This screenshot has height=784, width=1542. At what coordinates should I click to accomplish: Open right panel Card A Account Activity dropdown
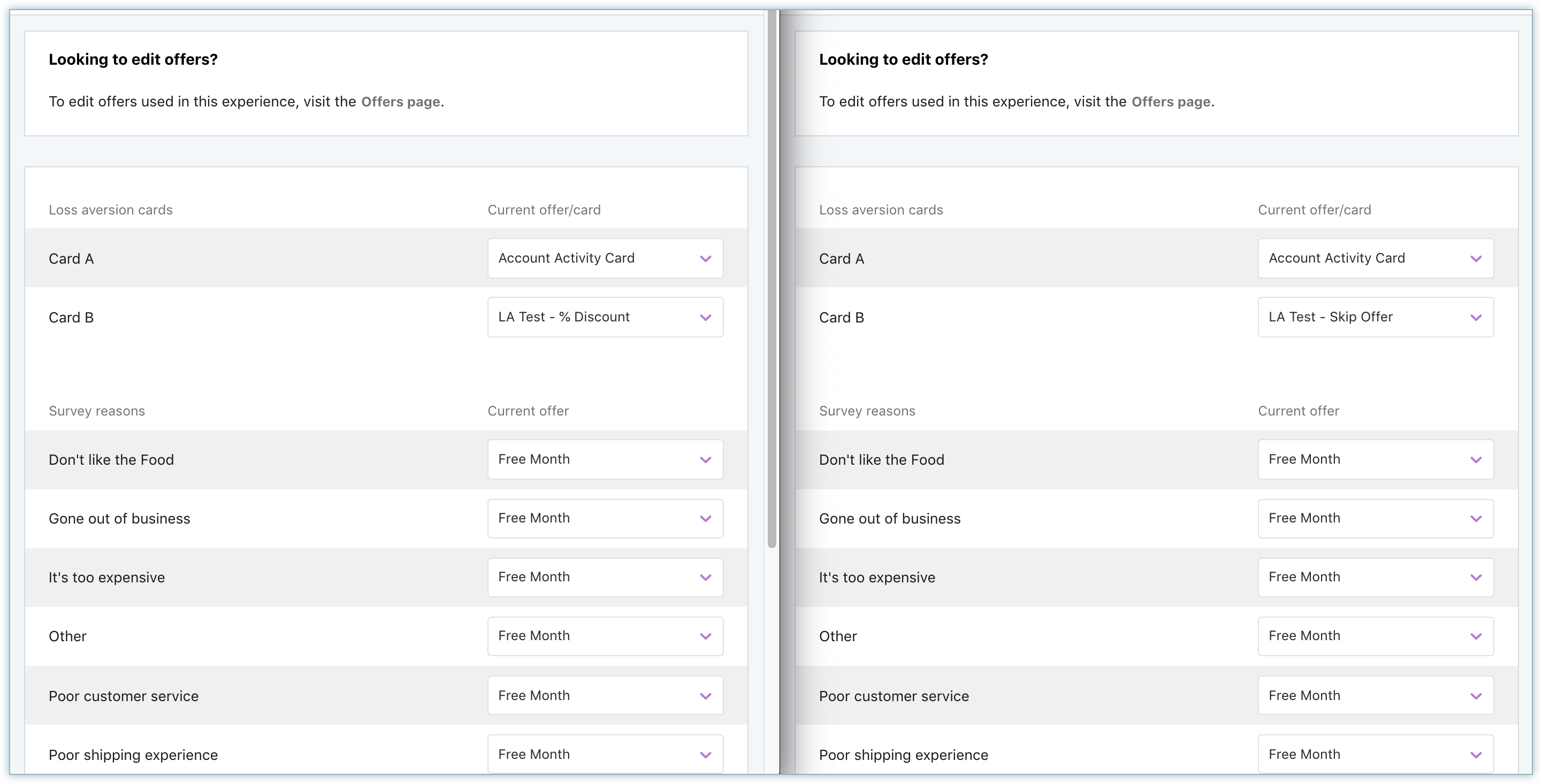point(1375,258)
